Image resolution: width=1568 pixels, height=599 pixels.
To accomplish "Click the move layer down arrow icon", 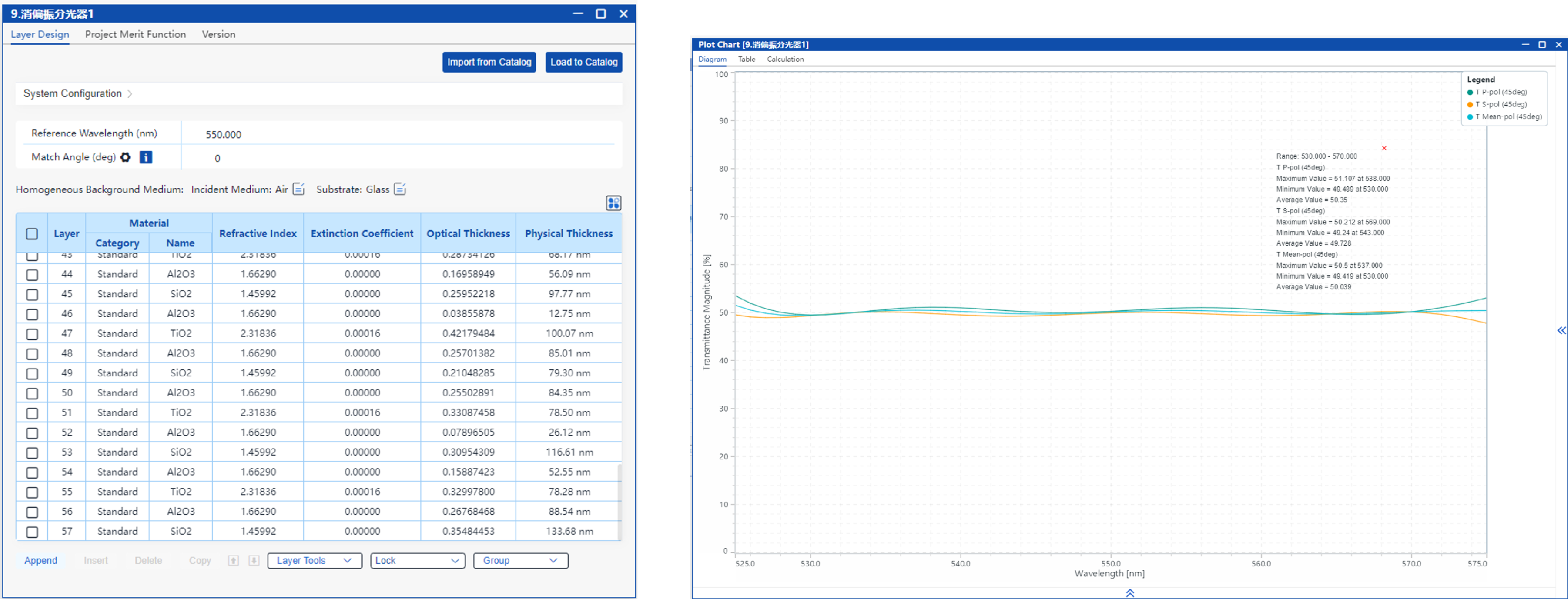I will click(254, 561).
